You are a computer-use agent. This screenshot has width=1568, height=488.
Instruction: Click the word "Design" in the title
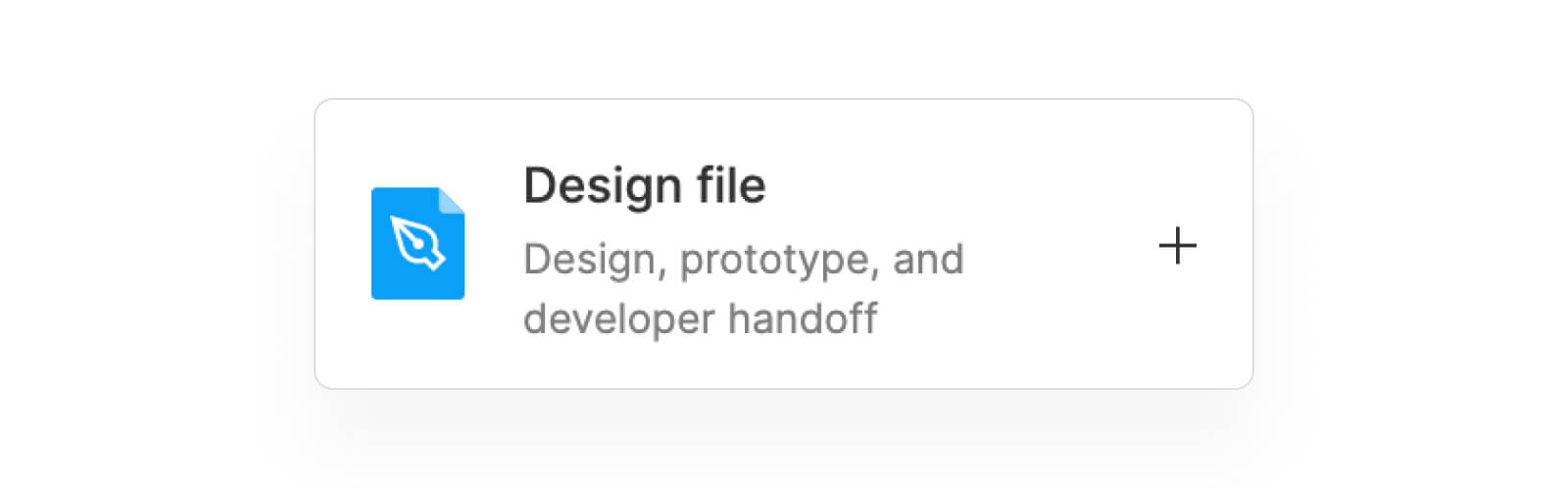pyautogui.click(x=602, y=185)
